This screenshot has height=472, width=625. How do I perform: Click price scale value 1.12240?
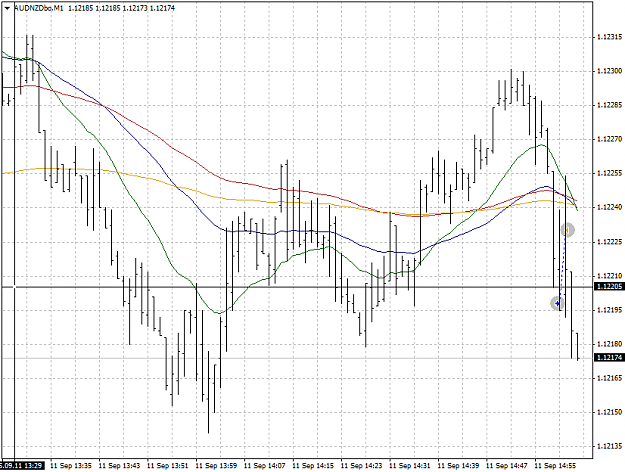coord(609,207)
